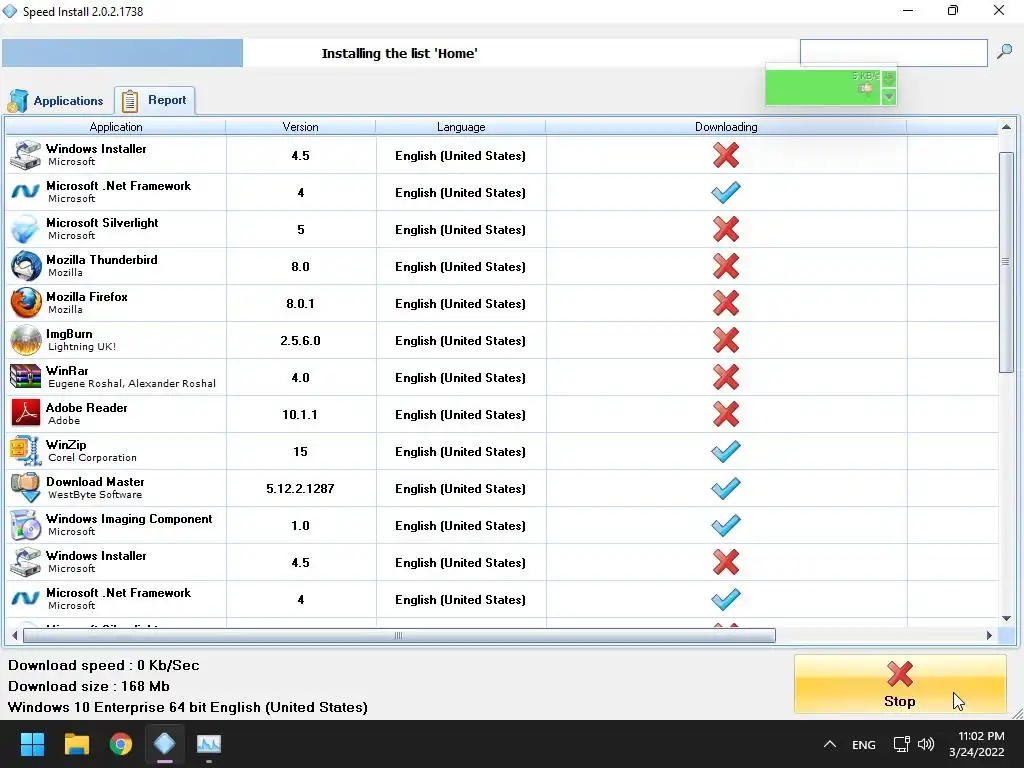Image resolution: width=1024 pixels, height=768 pixels.
Task: Click 'Download speed : 0 Kb/Sec' status text
Action: (x=104, y=665)
